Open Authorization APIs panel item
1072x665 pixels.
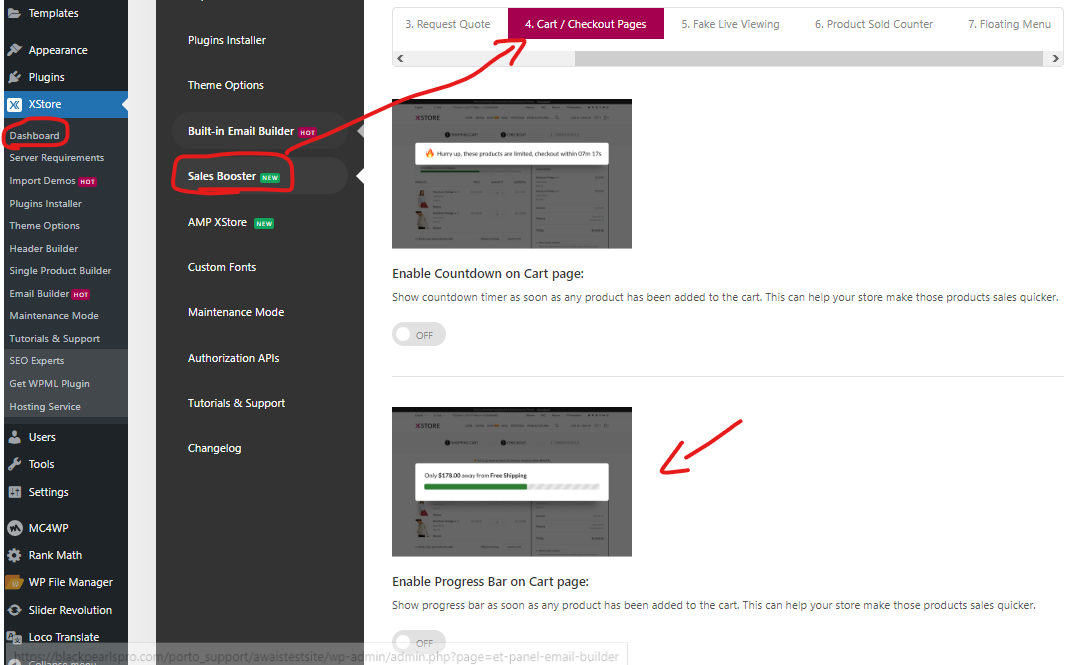(x=234, y=358)
